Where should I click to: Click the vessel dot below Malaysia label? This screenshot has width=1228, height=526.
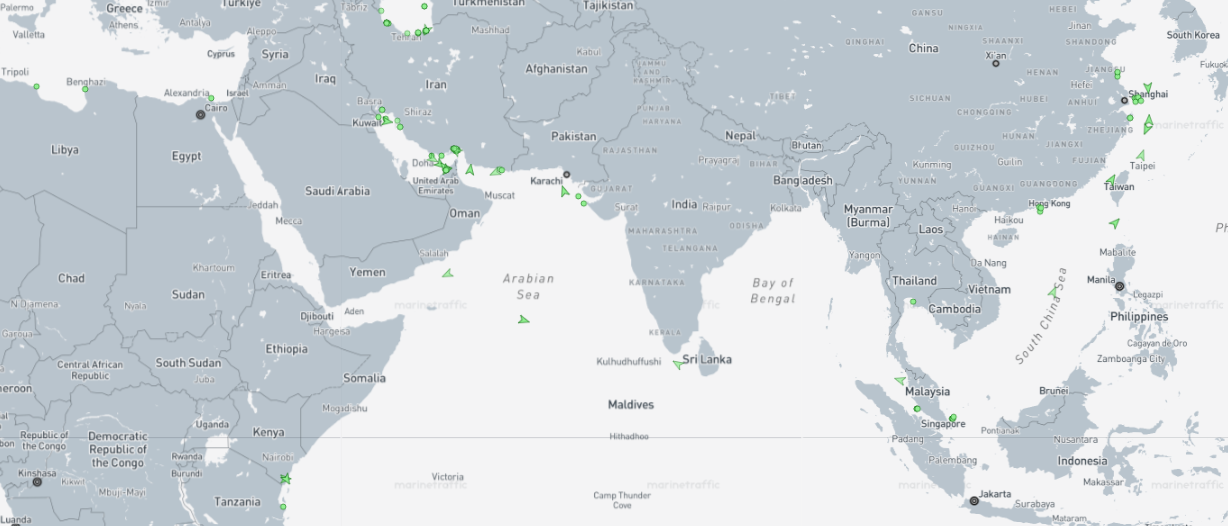click(917, 408)
